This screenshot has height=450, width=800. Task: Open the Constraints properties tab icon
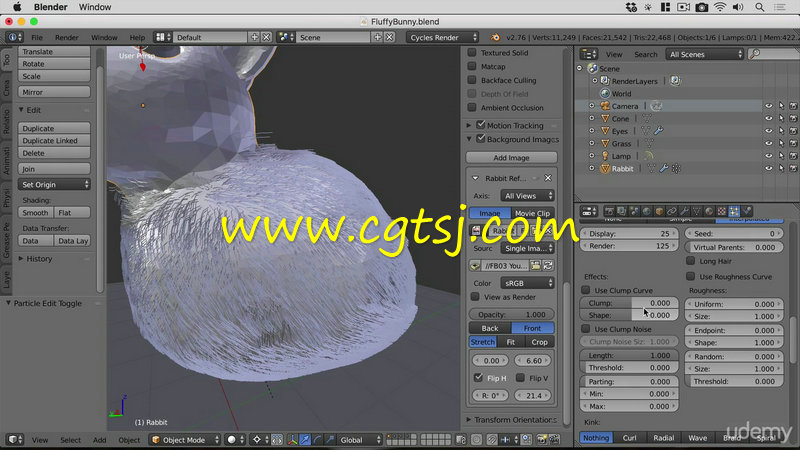click(x=671, y=211)
